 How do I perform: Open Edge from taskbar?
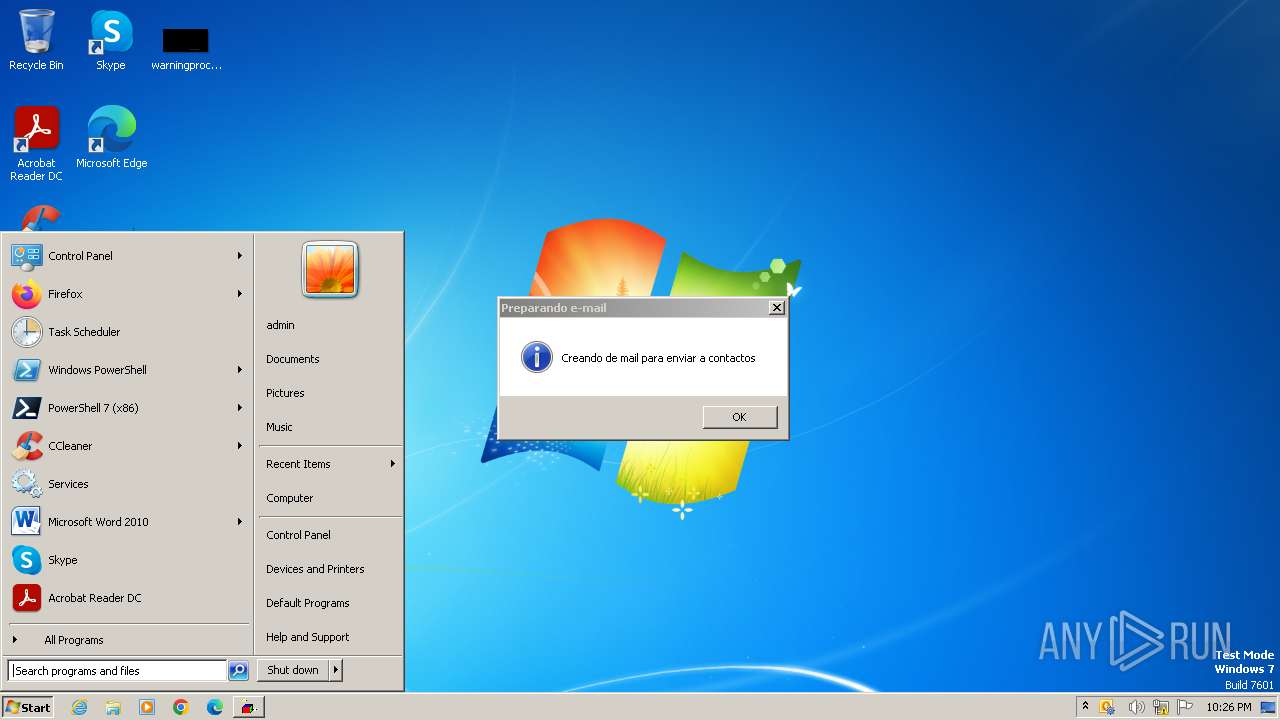coord(215,707)
